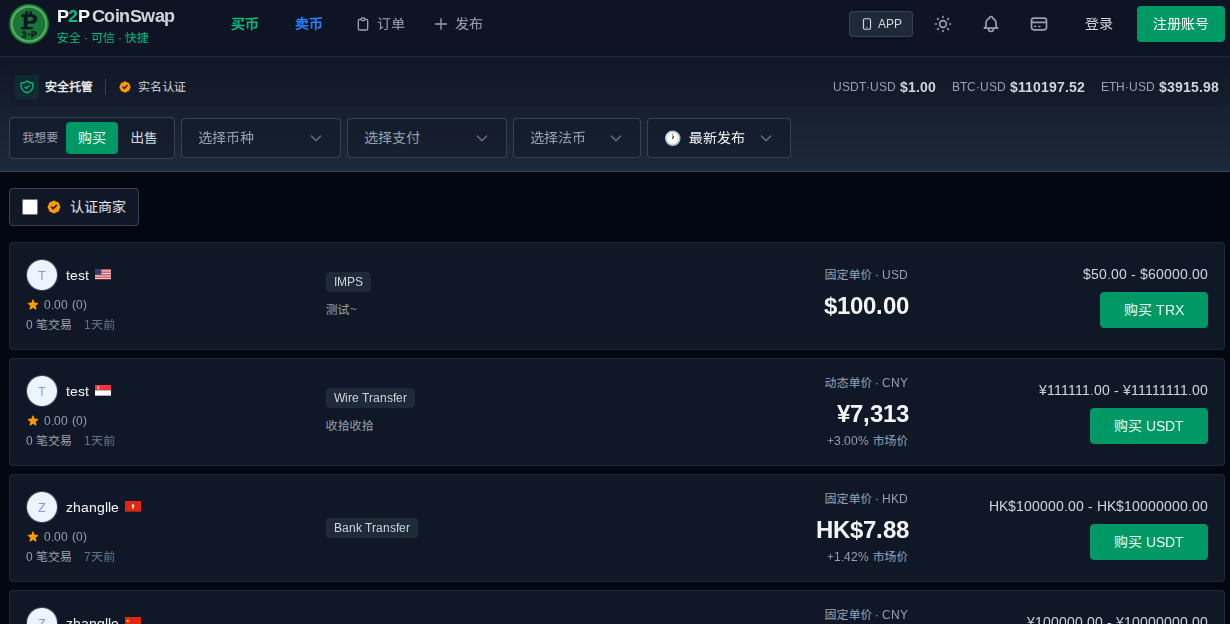
Task: Click the payment card icon in header
Action: coord(1039,24)
